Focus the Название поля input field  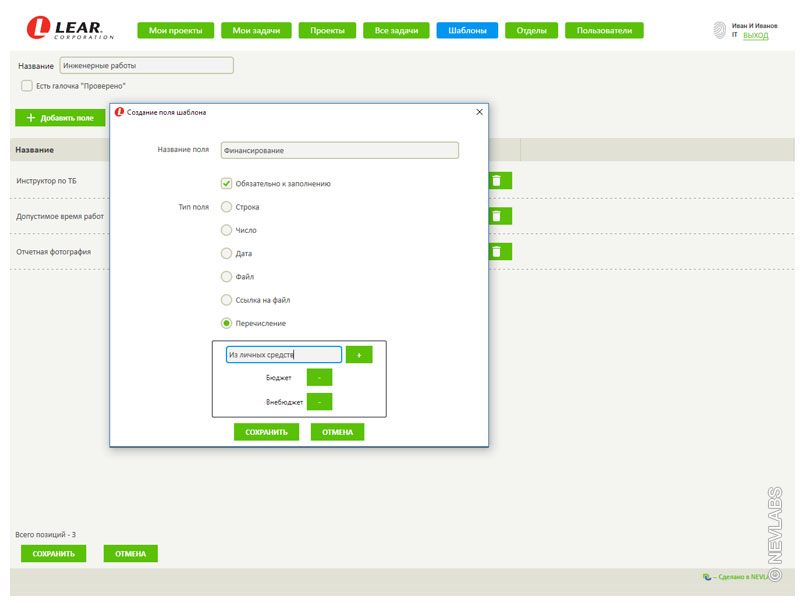pos(339,151)
